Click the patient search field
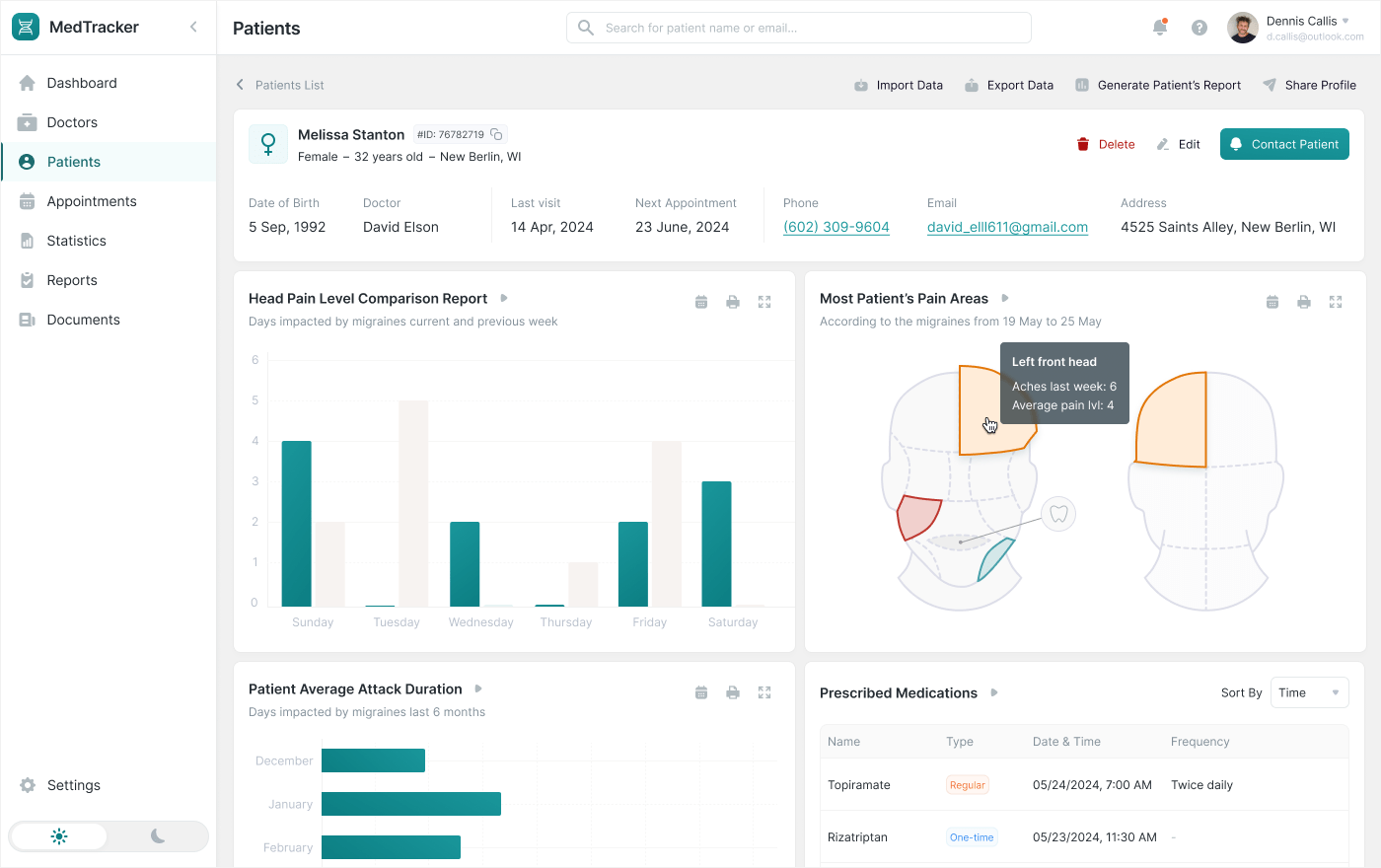The image size is (1381, 868). point(797,28)
